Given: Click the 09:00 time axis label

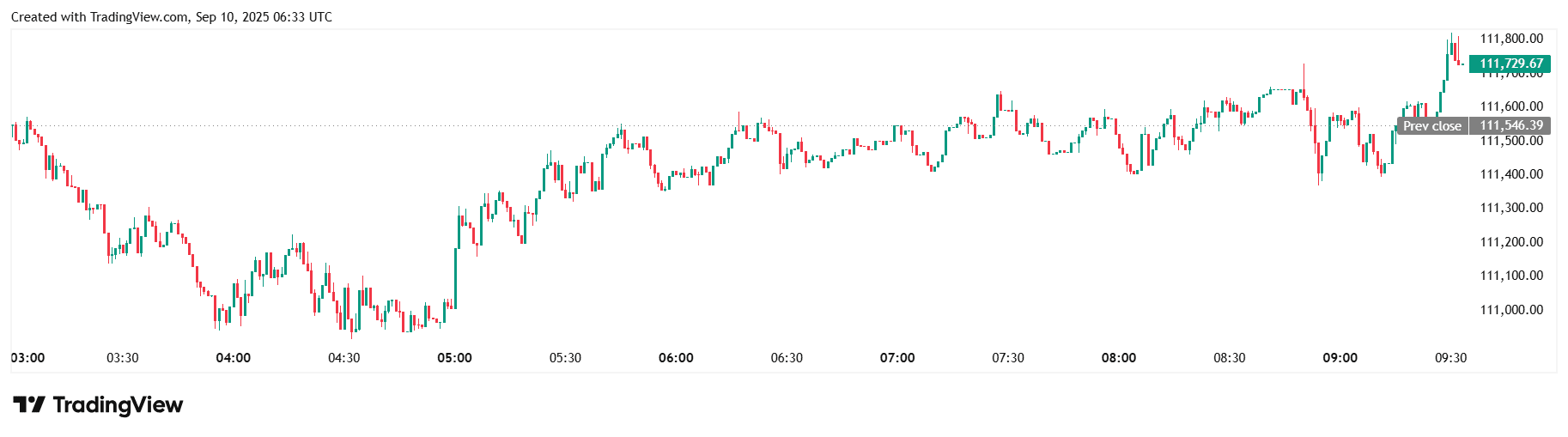Looking at the screenshot, I should pyautogui.click(x=1340, y=358).
